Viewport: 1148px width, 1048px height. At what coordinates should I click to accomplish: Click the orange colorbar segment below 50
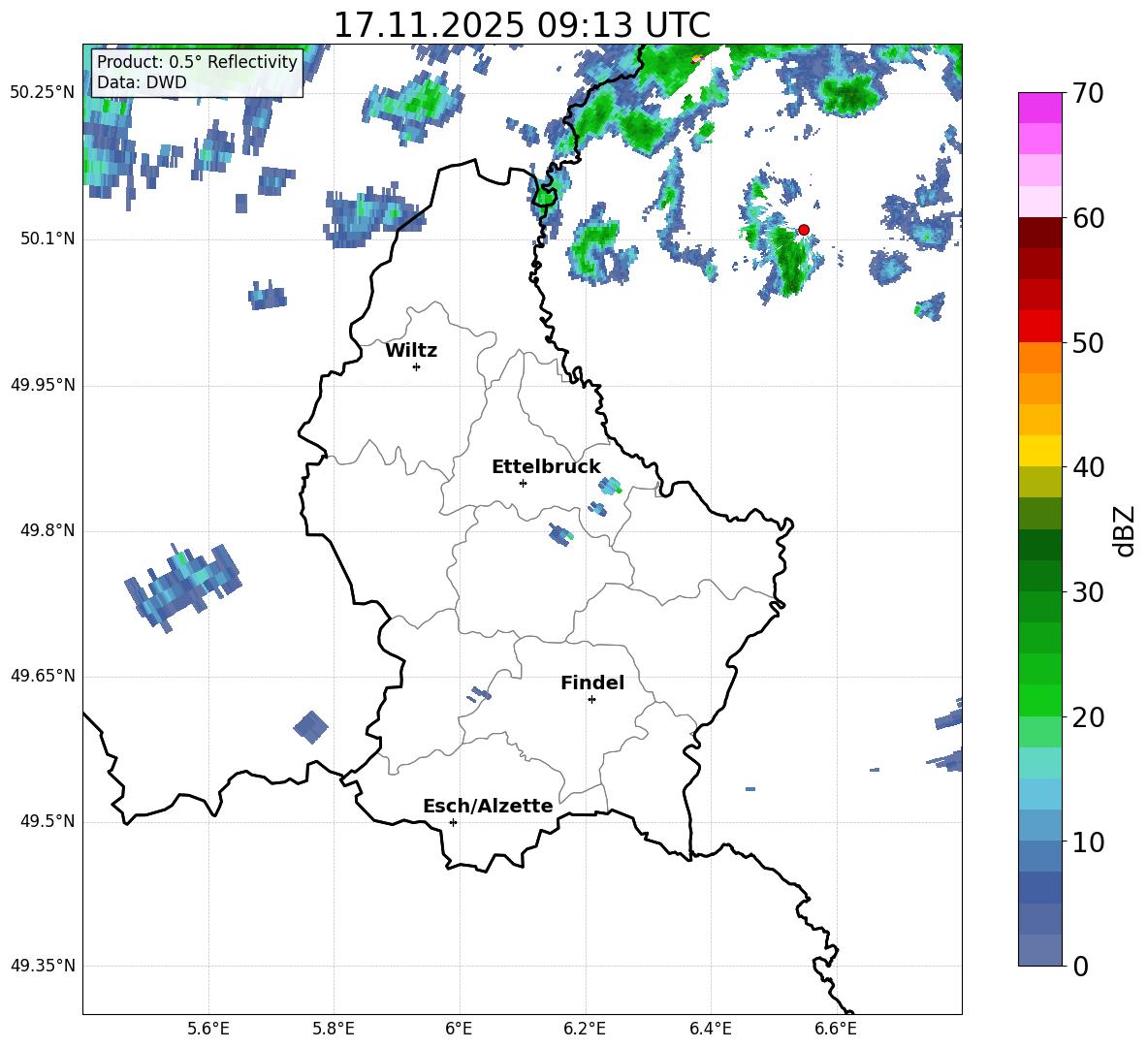pyautogui.click(x=1039, y=358)
